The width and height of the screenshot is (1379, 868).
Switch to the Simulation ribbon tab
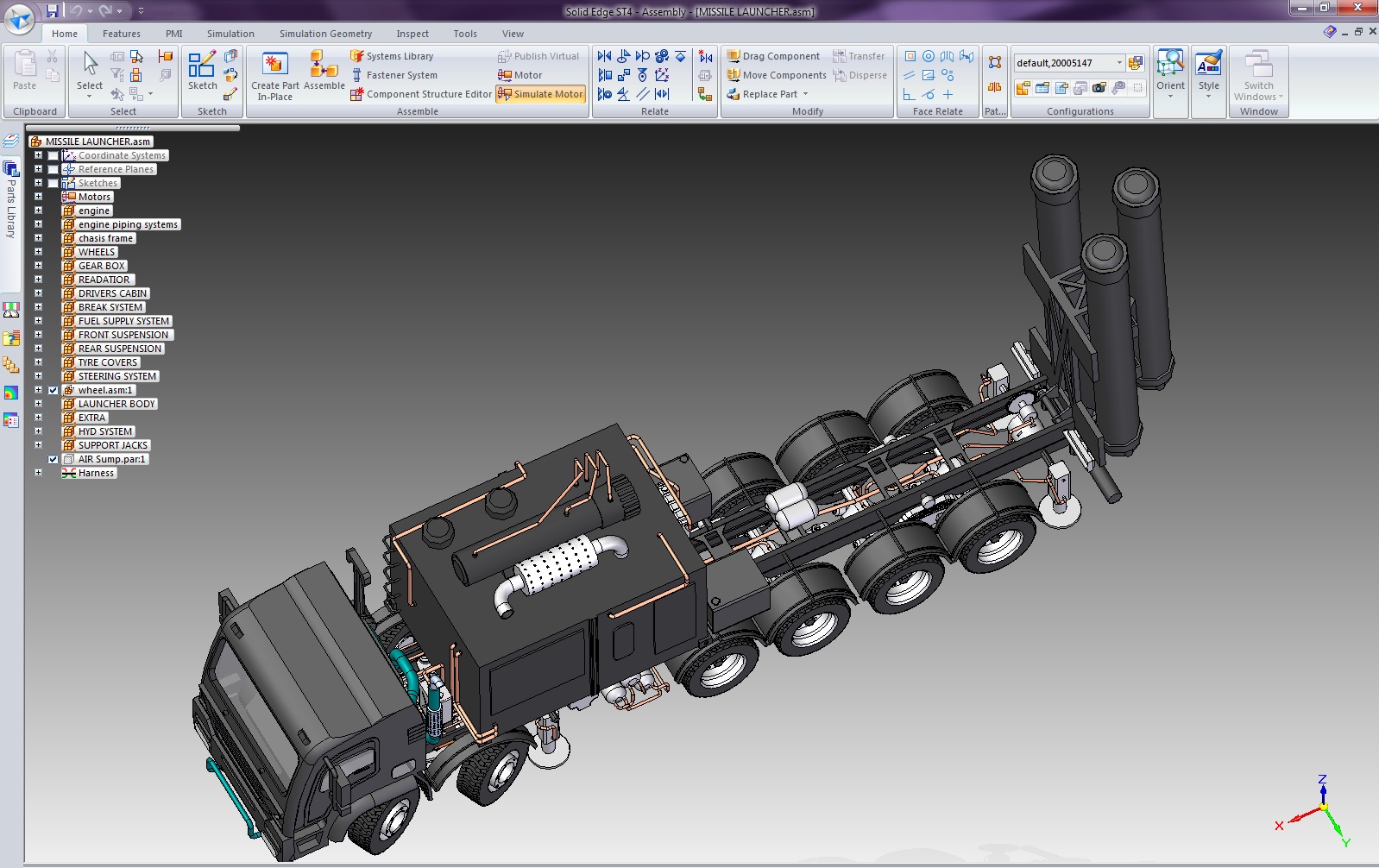[230, 34]
